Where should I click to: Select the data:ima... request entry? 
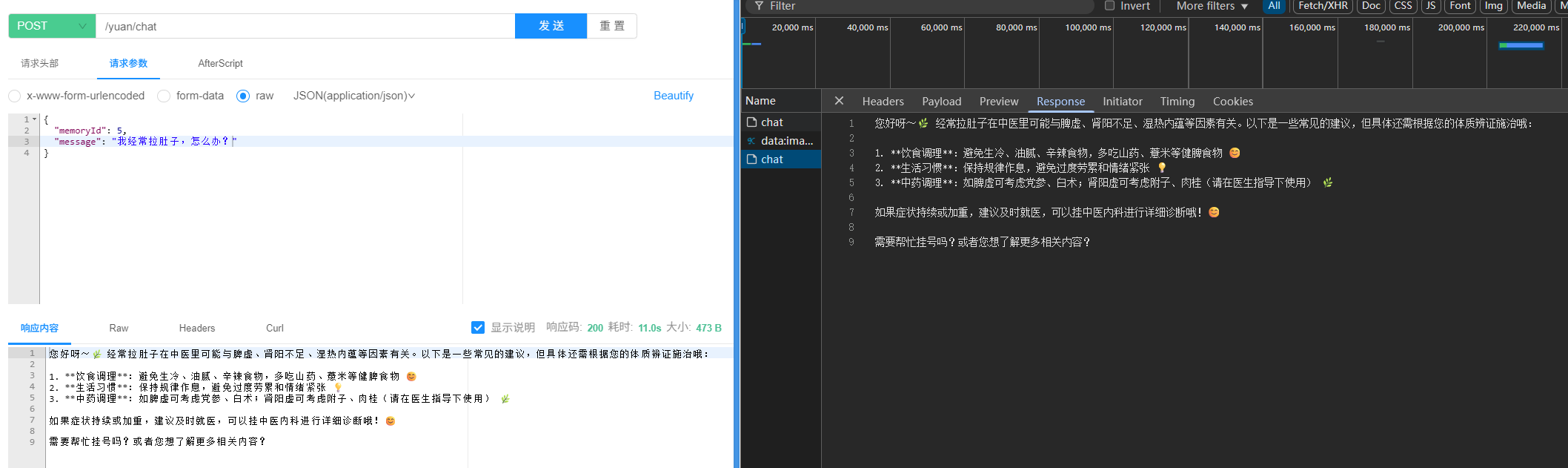click(785, 141)
